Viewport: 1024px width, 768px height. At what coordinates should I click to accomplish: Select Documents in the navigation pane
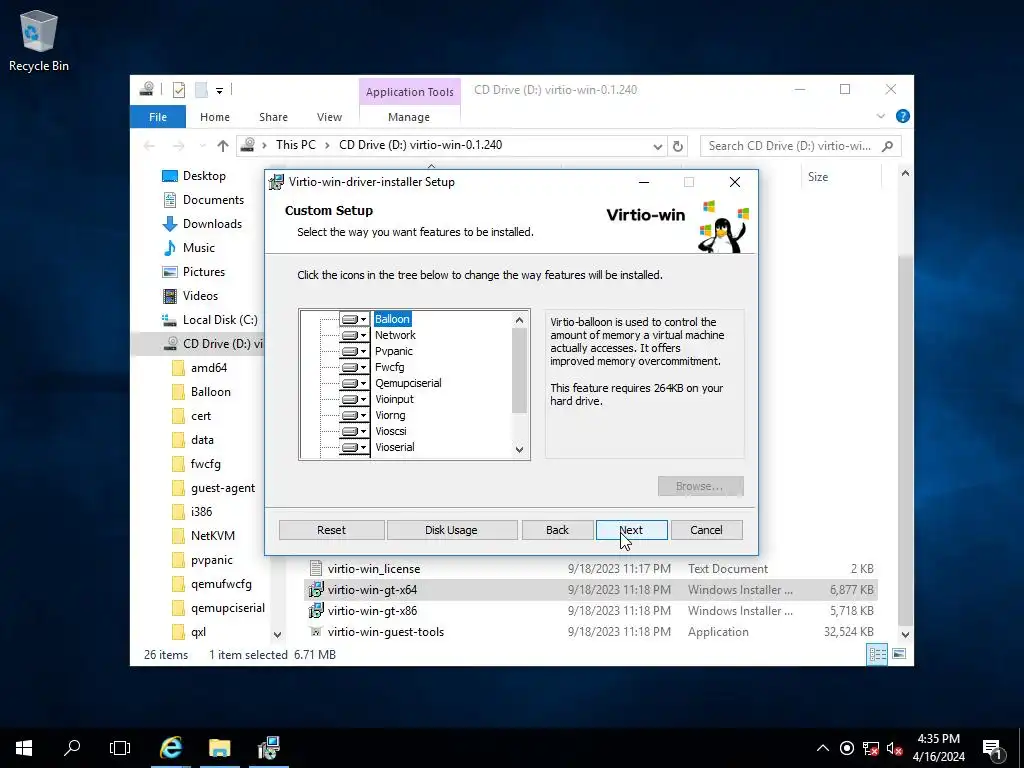click(x=213, y=200)
